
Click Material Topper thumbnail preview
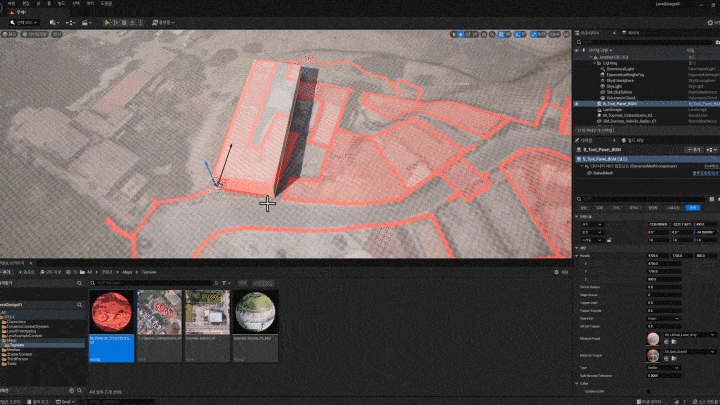653,355
